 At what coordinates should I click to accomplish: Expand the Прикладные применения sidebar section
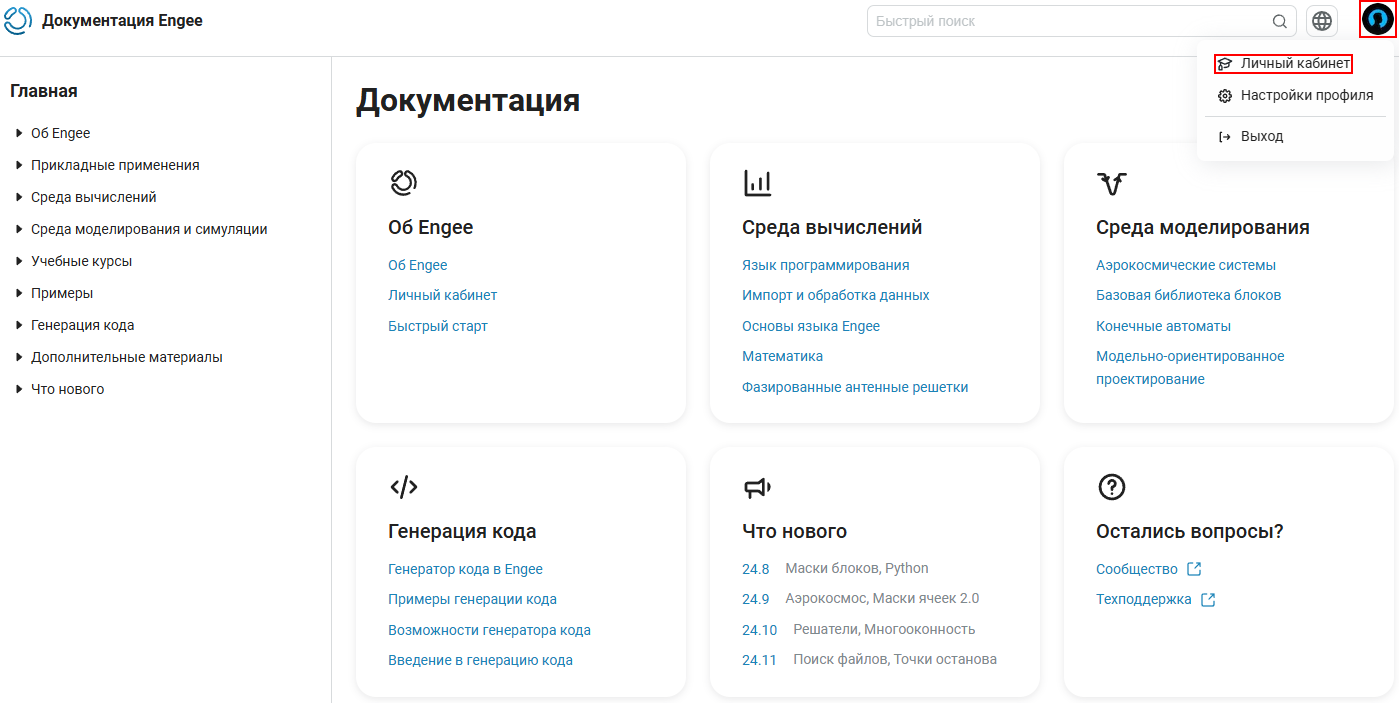(x=19, y=165)
